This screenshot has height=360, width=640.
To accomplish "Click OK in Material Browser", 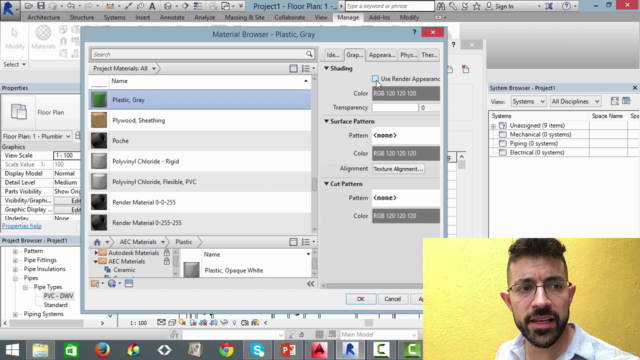I will 361,299.
